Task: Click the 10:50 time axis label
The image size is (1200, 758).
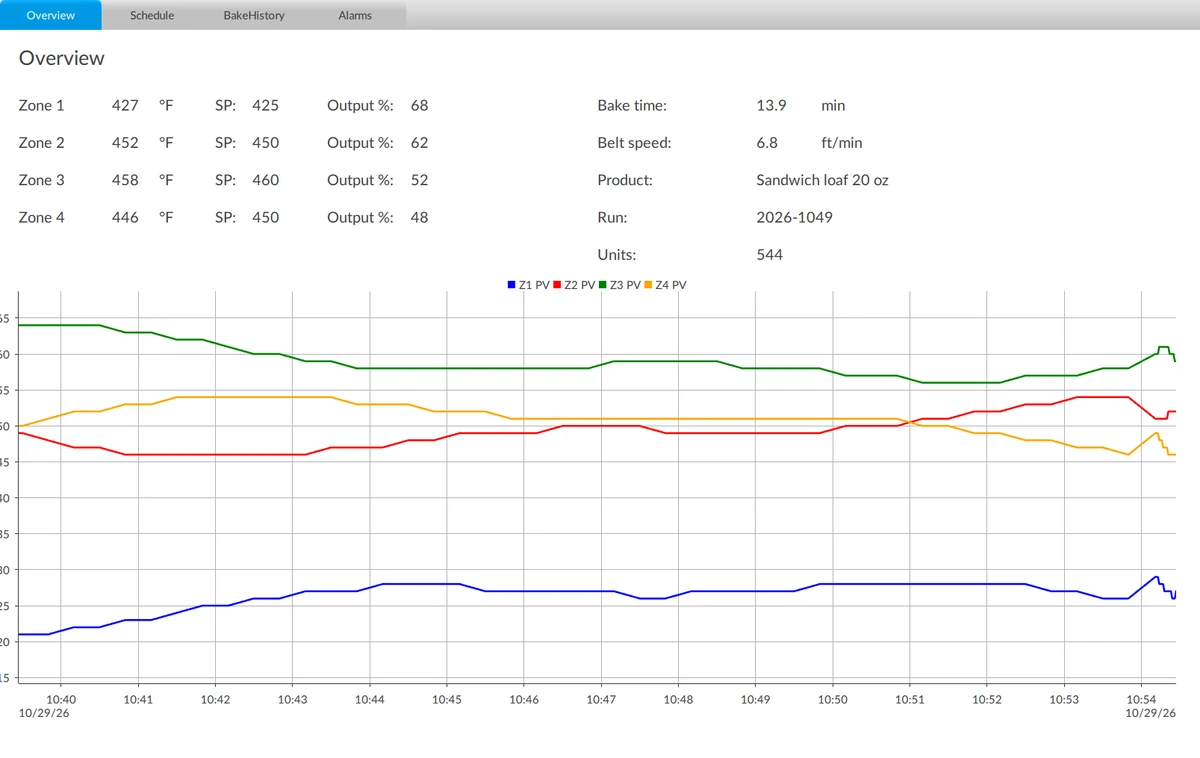Action: pos(833,700)
